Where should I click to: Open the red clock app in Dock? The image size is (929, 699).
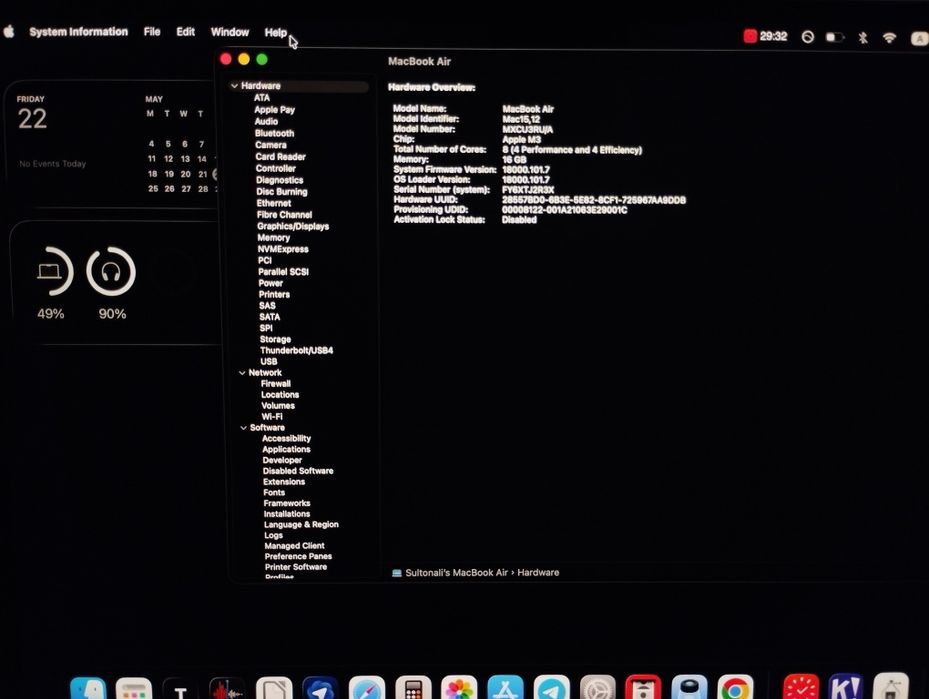click(801, 687)
